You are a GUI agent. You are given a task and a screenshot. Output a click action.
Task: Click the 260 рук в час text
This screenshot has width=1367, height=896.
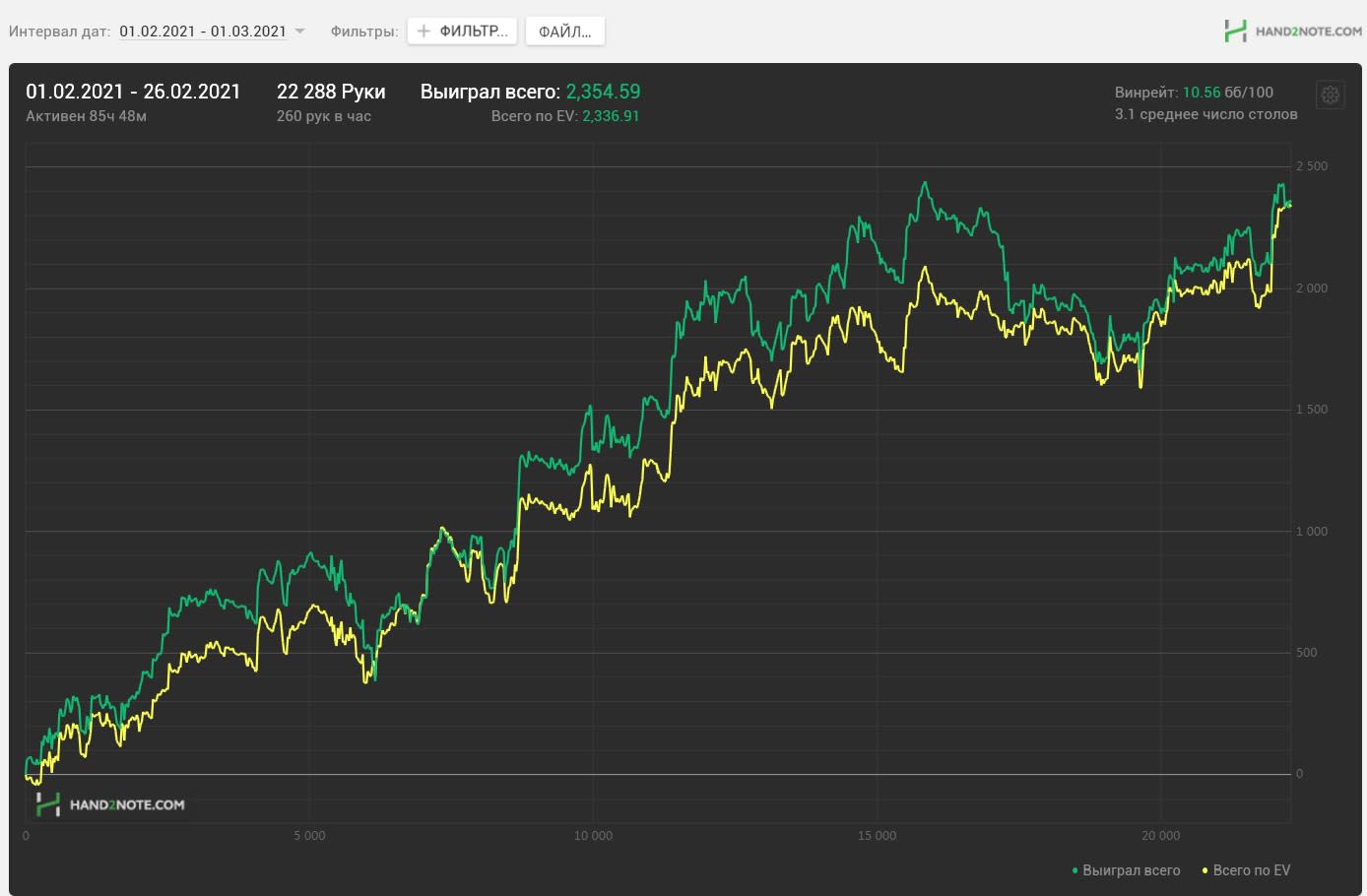[324, 116]
